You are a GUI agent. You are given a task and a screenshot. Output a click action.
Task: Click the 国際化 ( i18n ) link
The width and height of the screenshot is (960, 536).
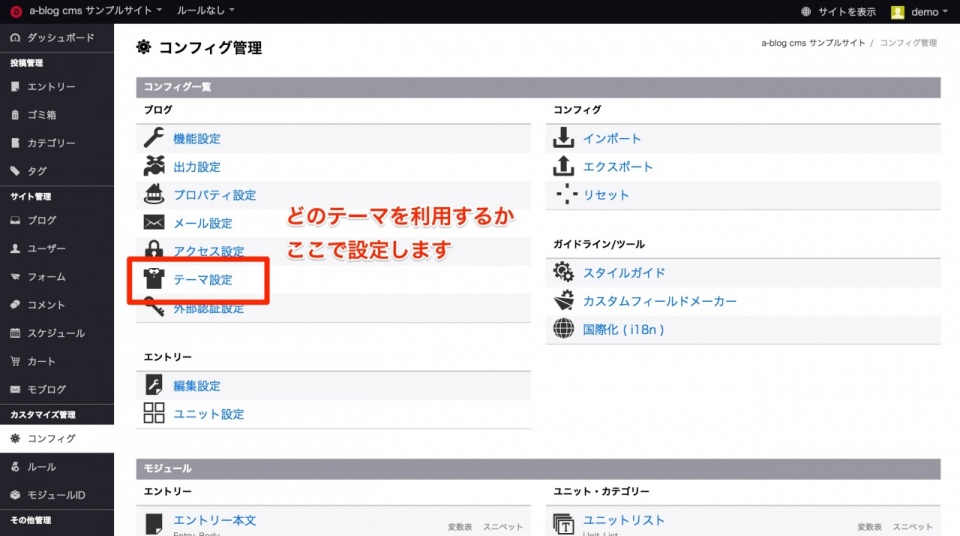tap(623, 330)
